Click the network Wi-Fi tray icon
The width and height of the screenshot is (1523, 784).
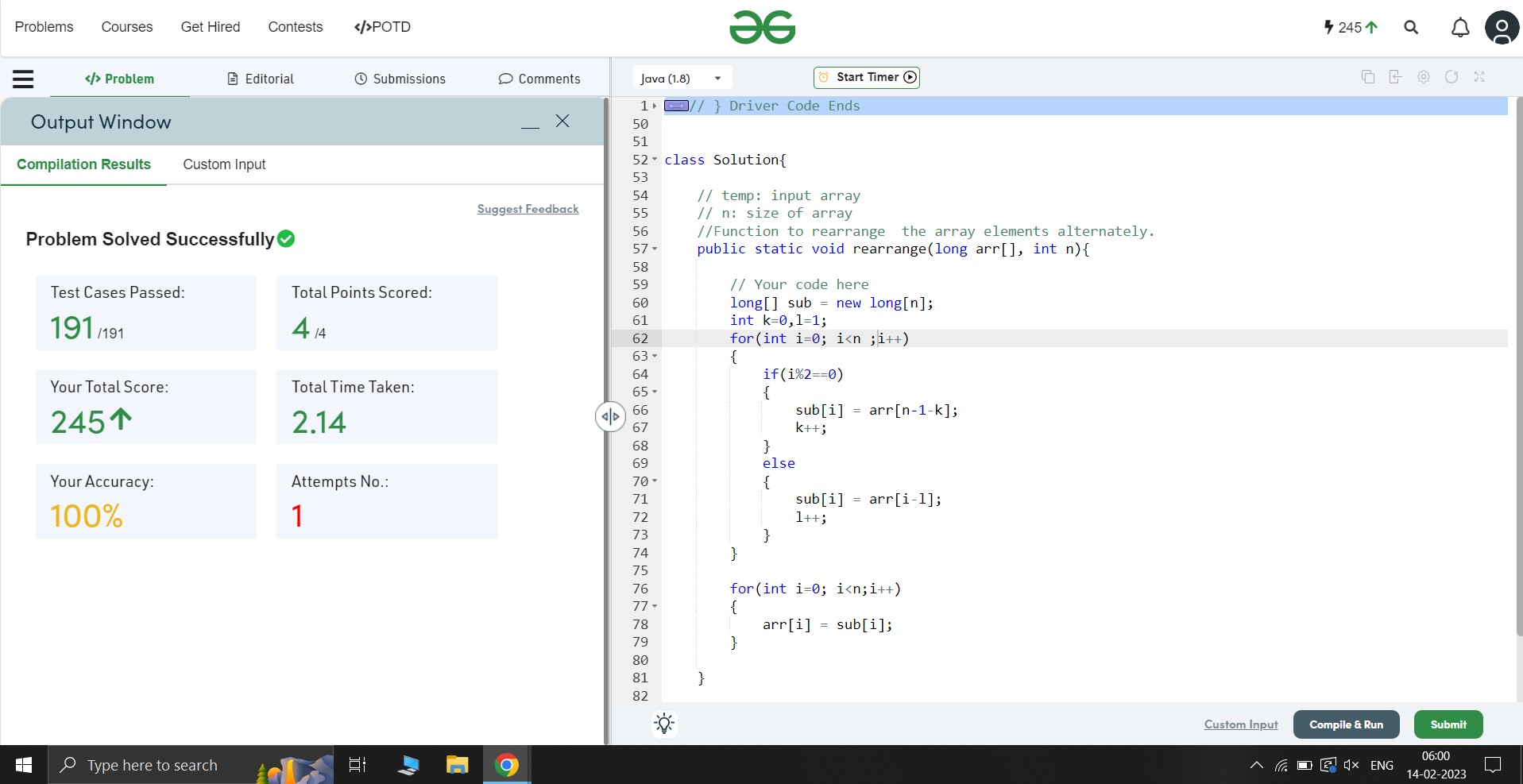pos(1281,765)
